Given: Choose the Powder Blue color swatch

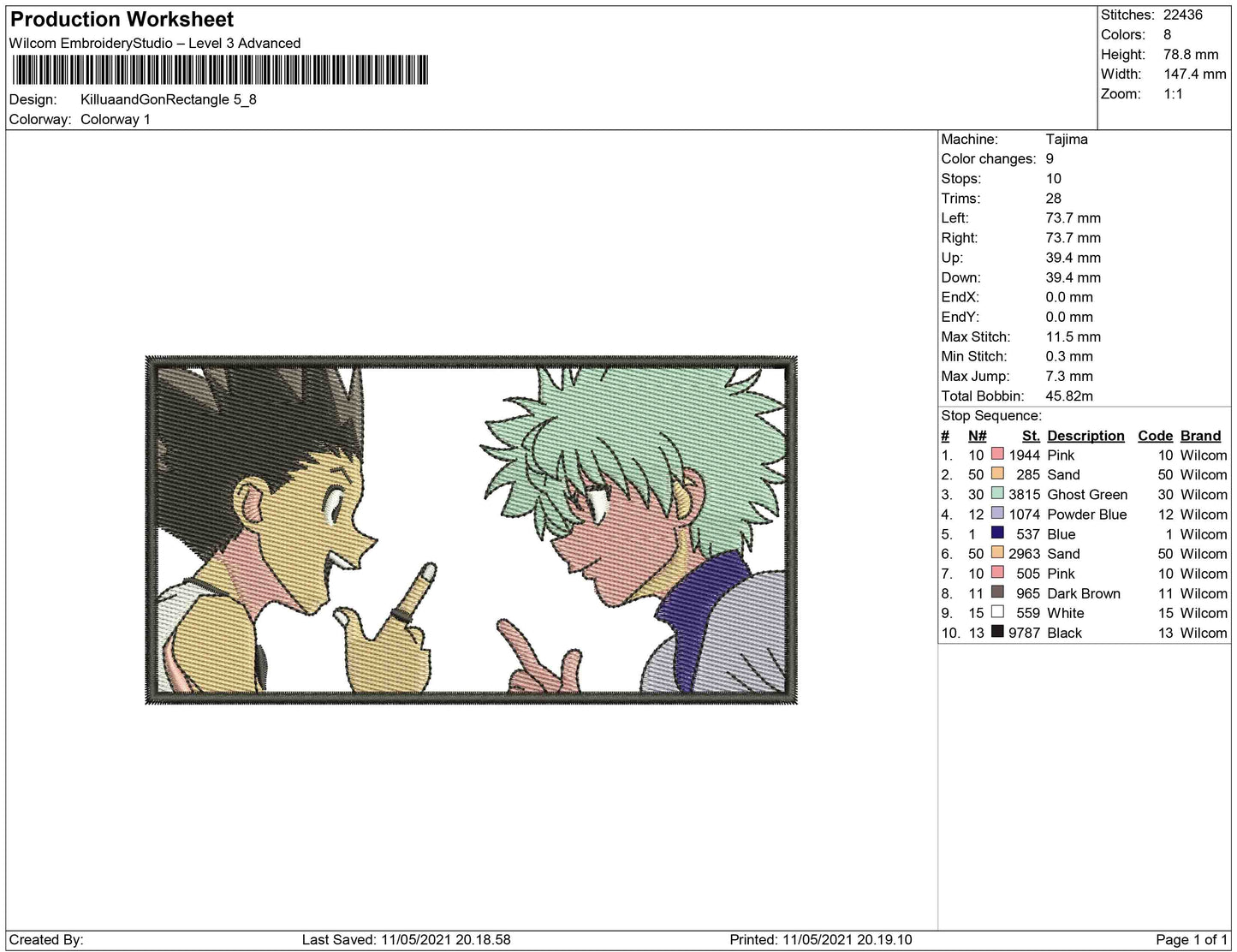Looking at the screenshot, I should click(x=997, y=514).
